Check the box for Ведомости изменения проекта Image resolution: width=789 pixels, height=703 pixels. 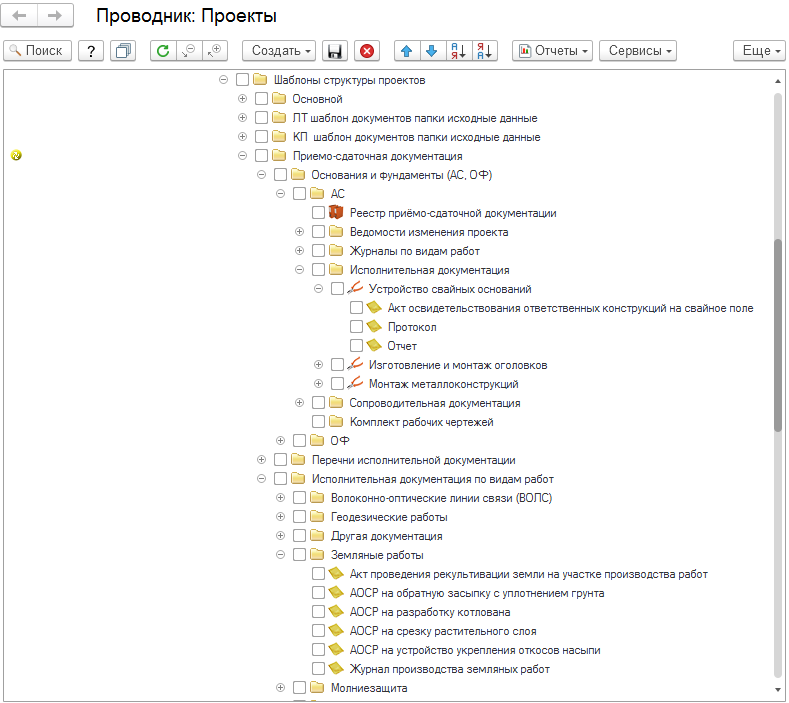click(x=318, y=231)
